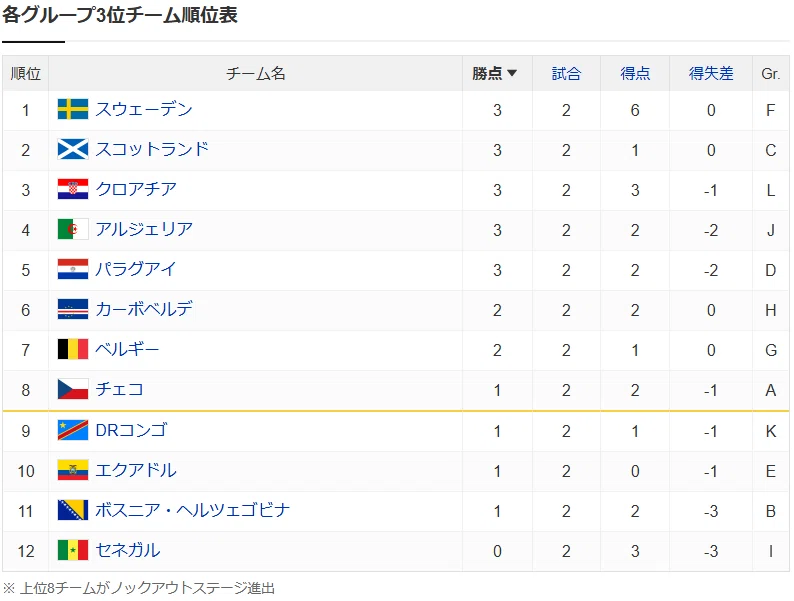The width and height of the screenshot is (794, 601).
Task: Sort table by 得点 column
Action: pos(635,73)
